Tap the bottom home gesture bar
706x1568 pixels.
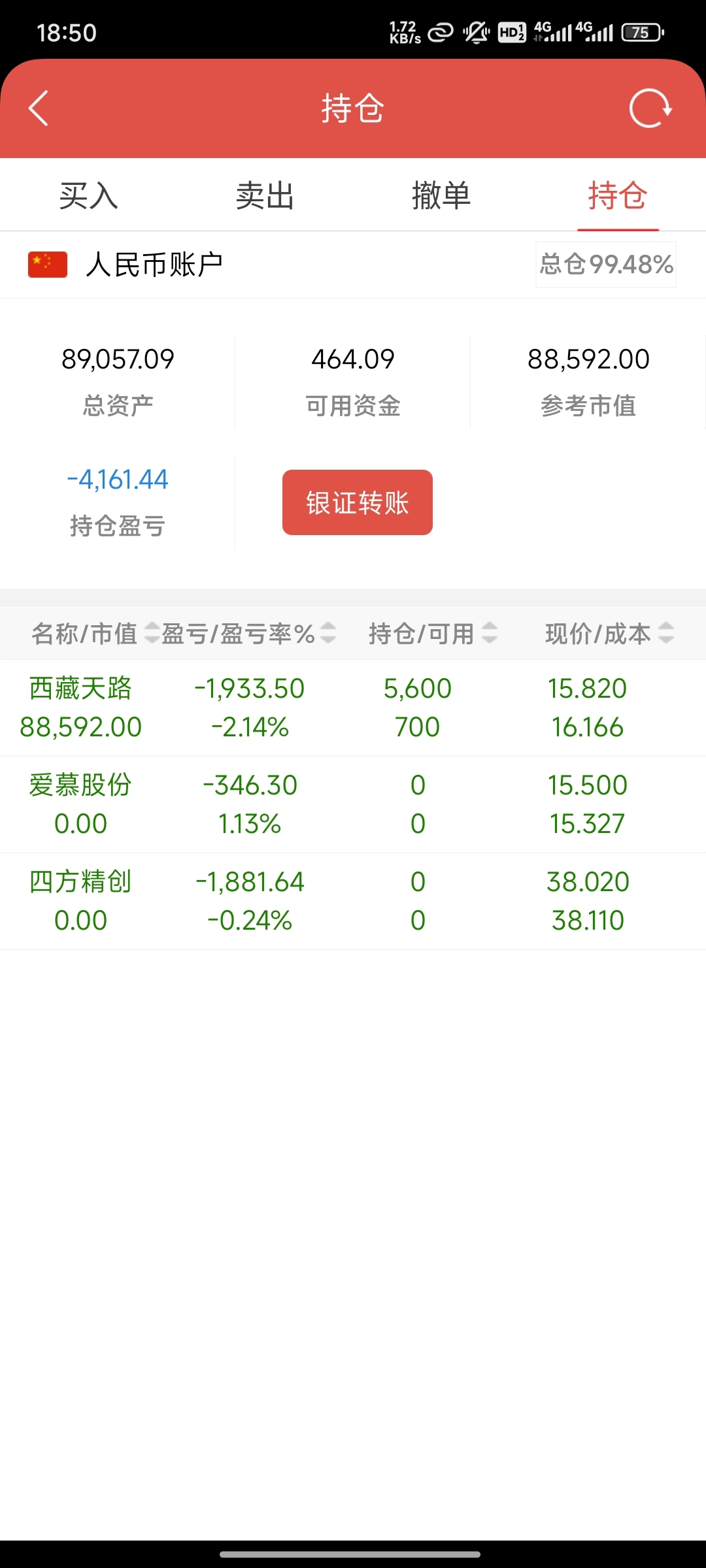tap(350, 1554)
